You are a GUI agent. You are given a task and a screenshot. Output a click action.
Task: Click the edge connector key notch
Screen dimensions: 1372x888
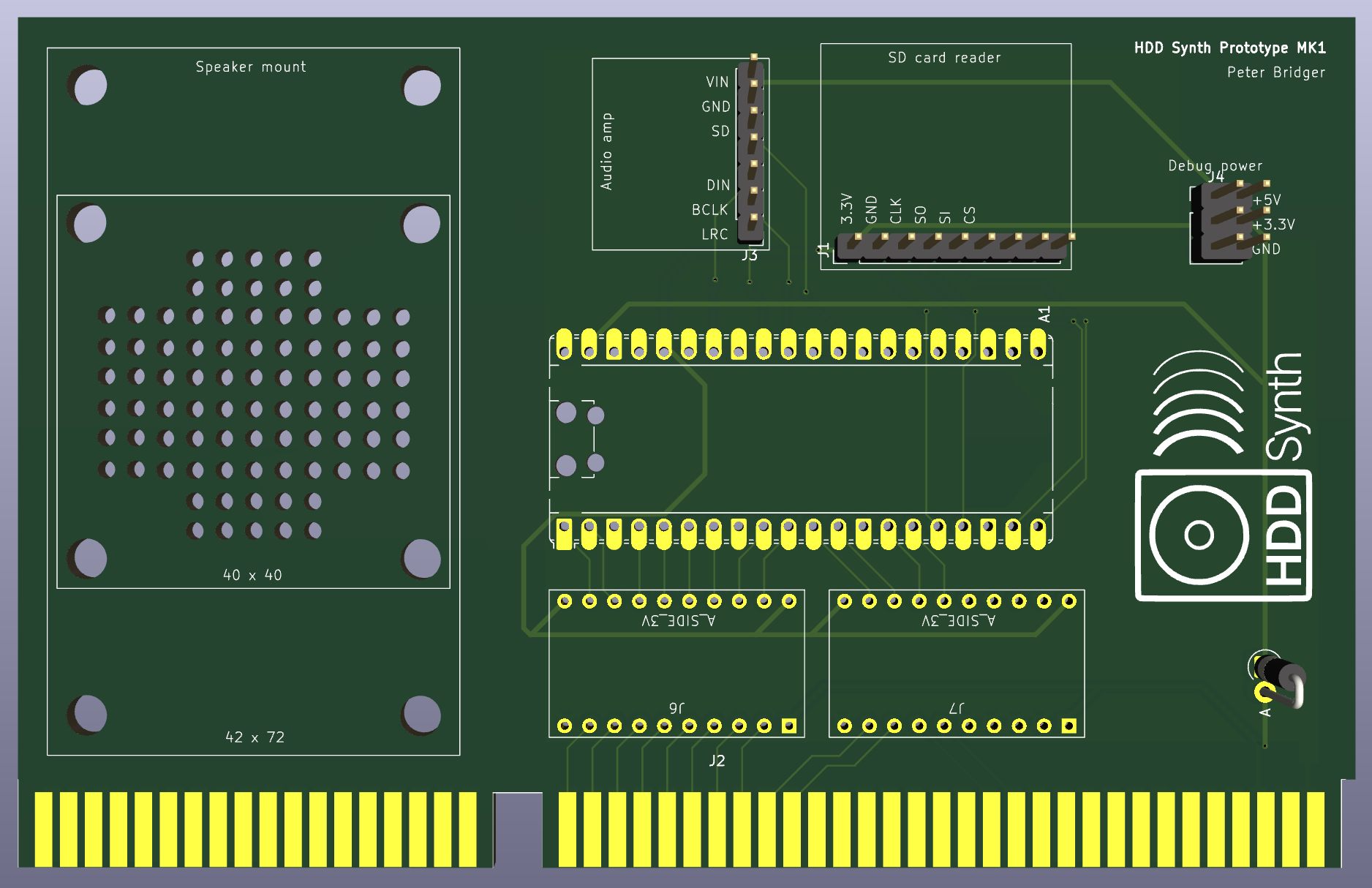(x=519, y=829)
